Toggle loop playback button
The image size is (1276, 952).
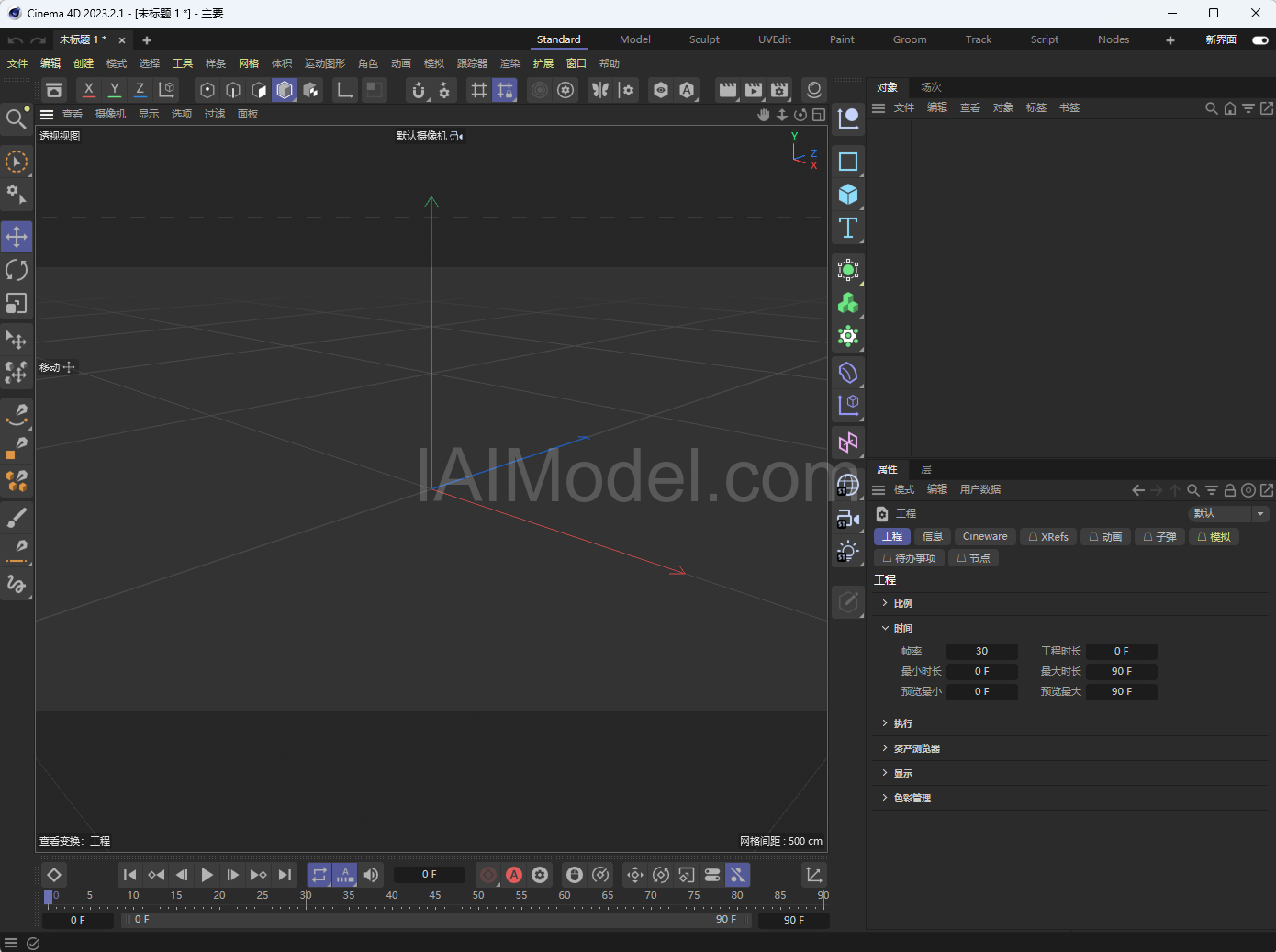point(319,875)
